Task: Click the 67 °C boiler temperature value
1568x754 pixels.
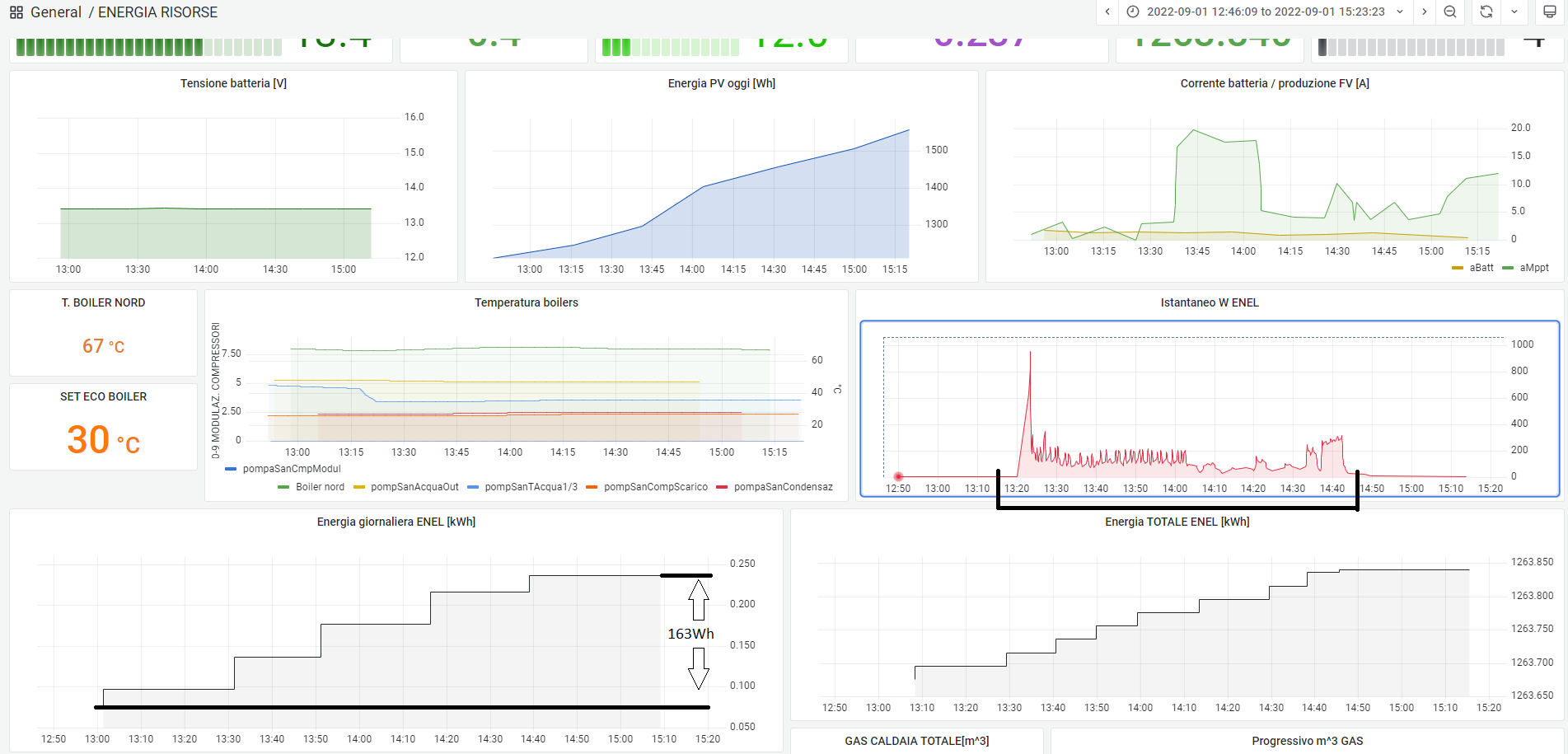Action: (103, 346)
